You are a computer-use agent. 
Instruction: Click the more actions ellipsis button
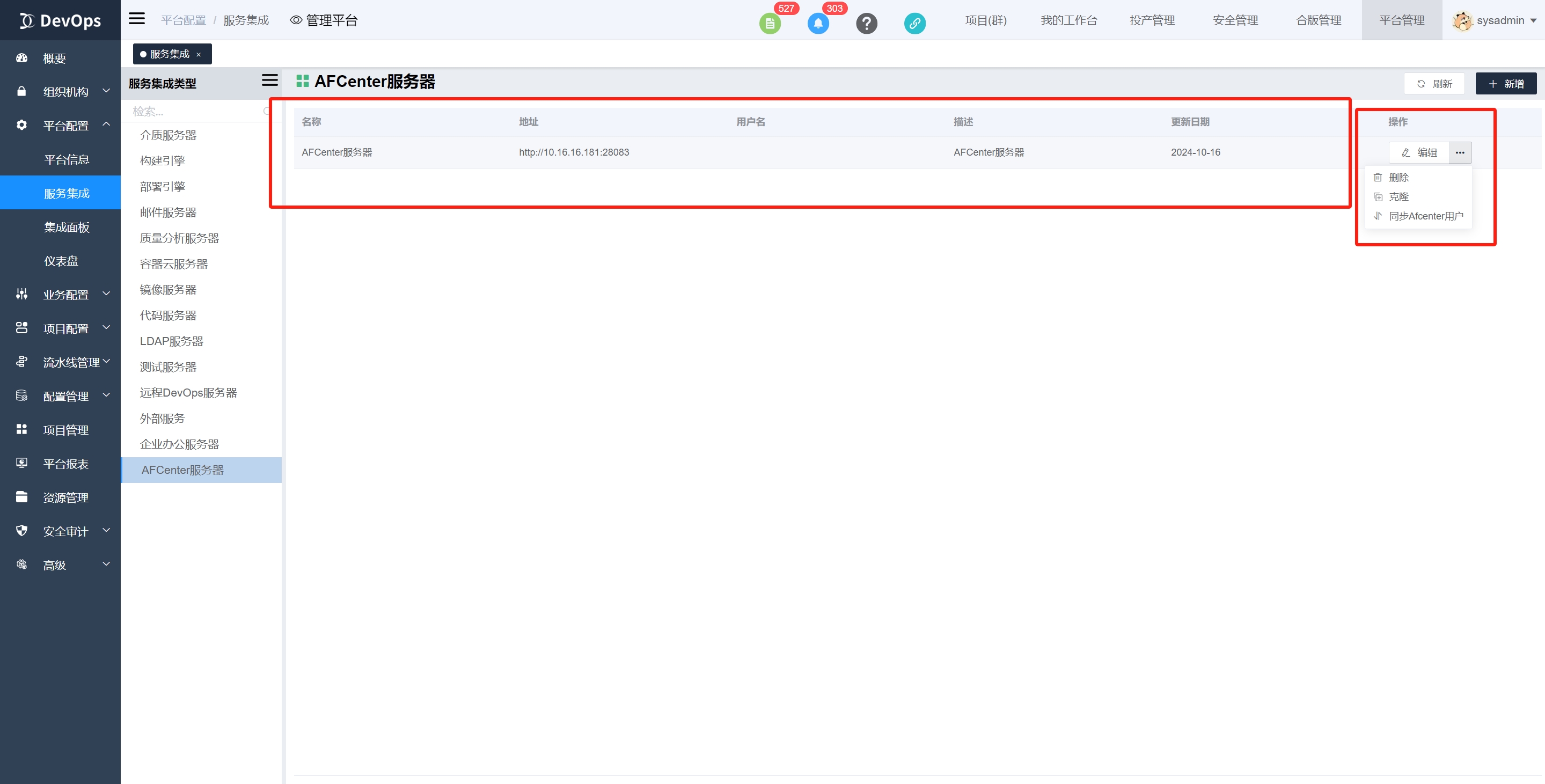tap(1459, 152)
